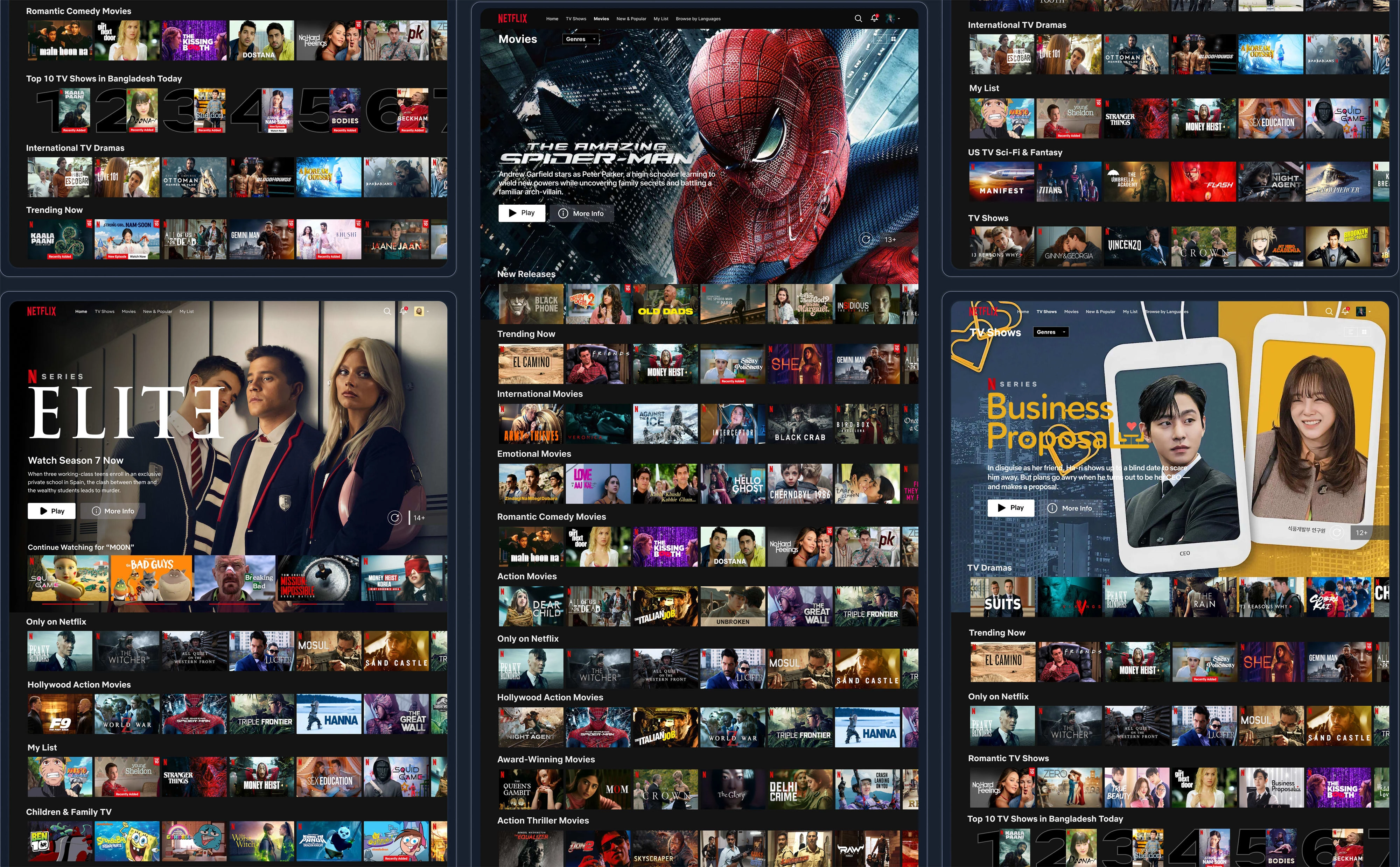
Task: Open Breaking Bad in Continue Watching
Action: coord(234,578)
